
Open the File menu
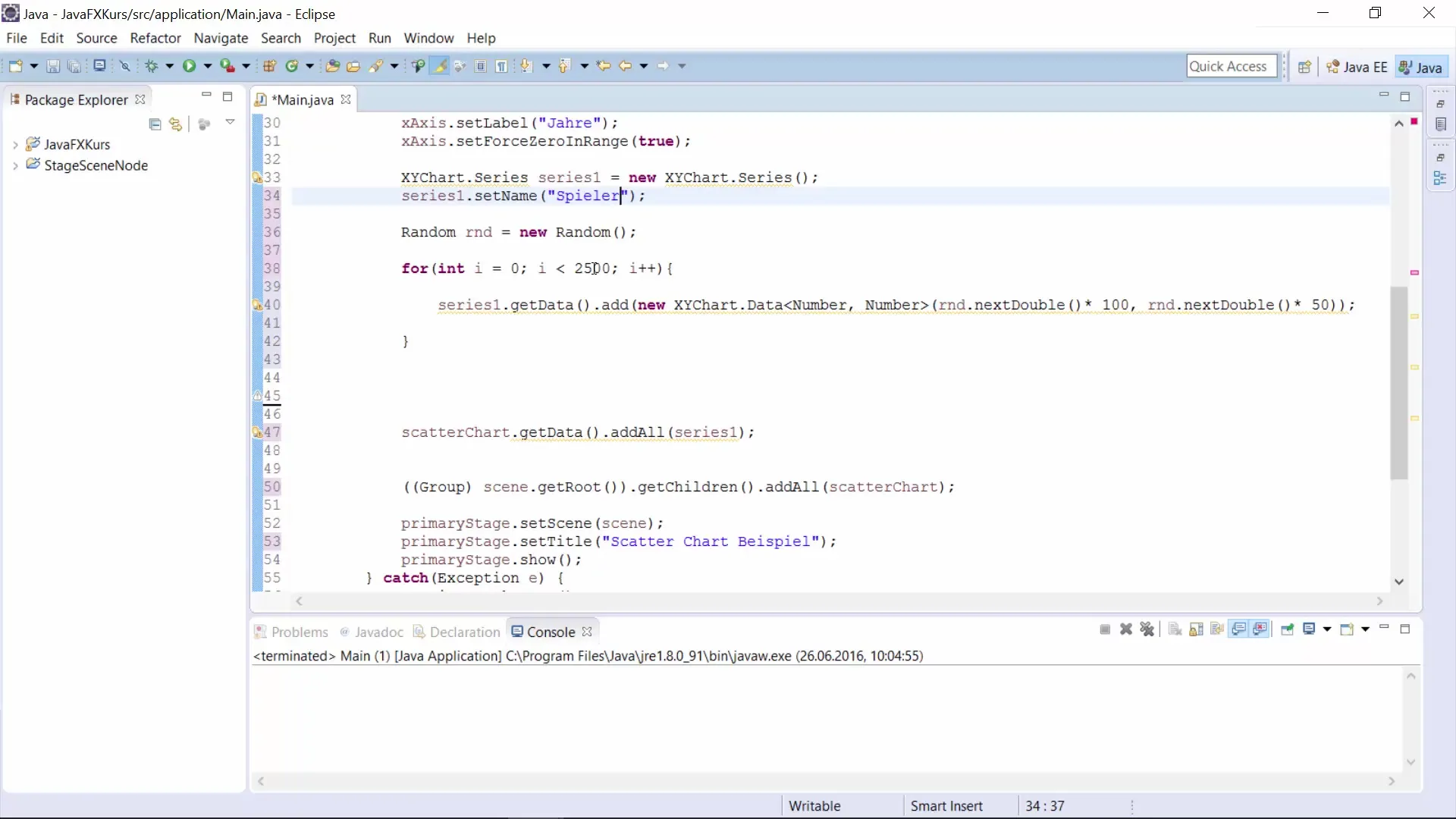16,38
